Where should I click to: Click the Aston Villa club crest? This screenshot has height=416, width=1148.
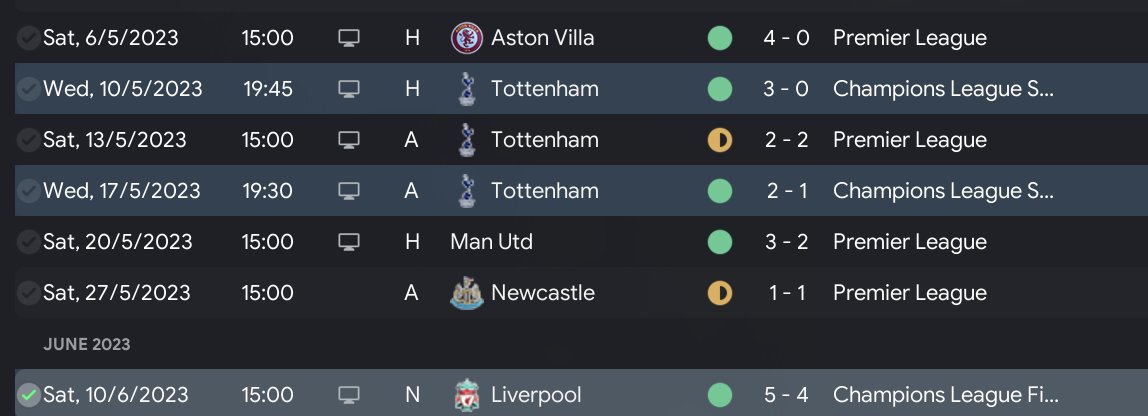pyautogui.click(x=465, y=38)
